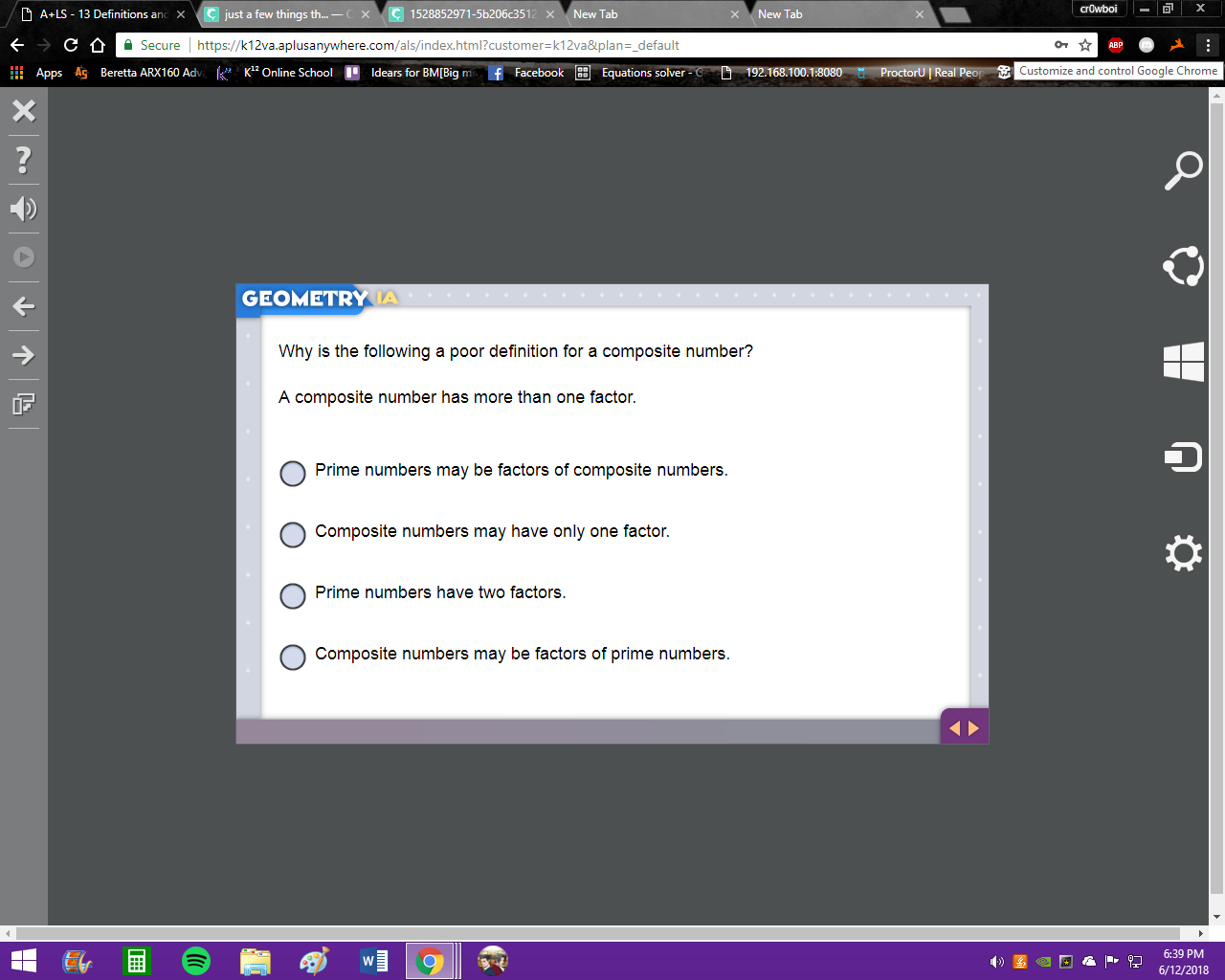Viewport: 1225px width, 980px height.
Task: Open the lesson outline icon in sidebar
Action: 24,404
